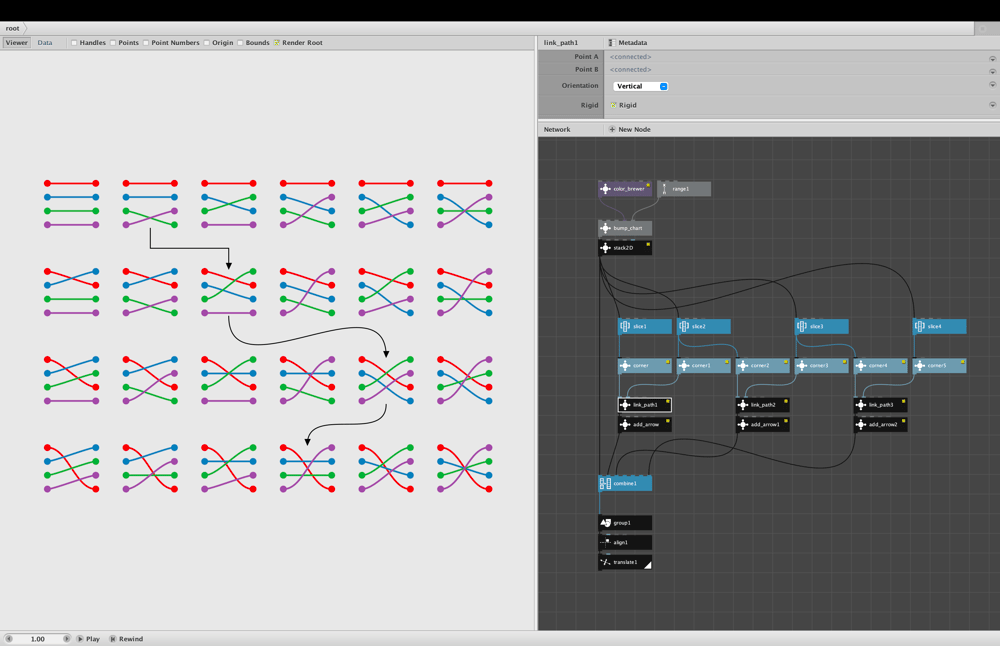Select the add_arrow1 node
This screenshot has height=646, width=1000.
763,424
